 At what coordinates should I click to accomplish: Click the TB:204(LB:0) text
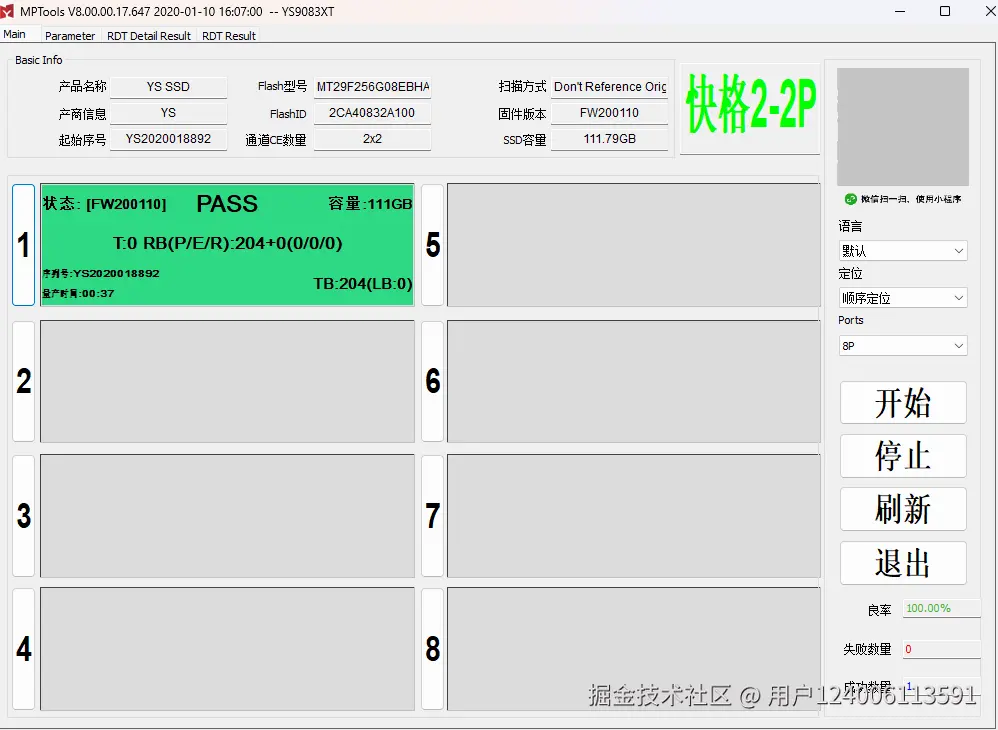[x=363, y=284]
